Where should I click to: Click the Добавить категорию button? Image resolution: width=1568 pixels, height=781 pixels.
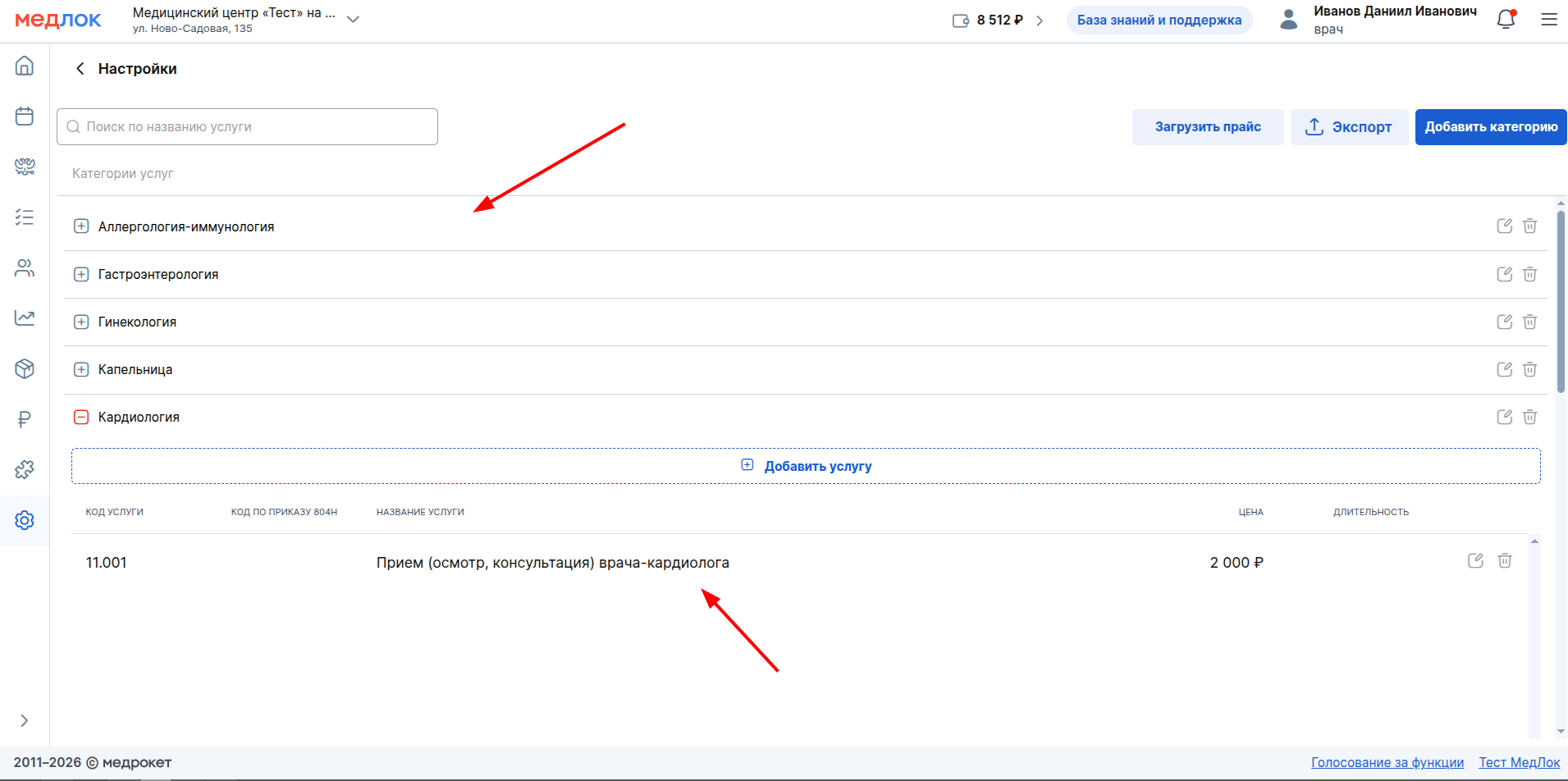coord(1490,127)
